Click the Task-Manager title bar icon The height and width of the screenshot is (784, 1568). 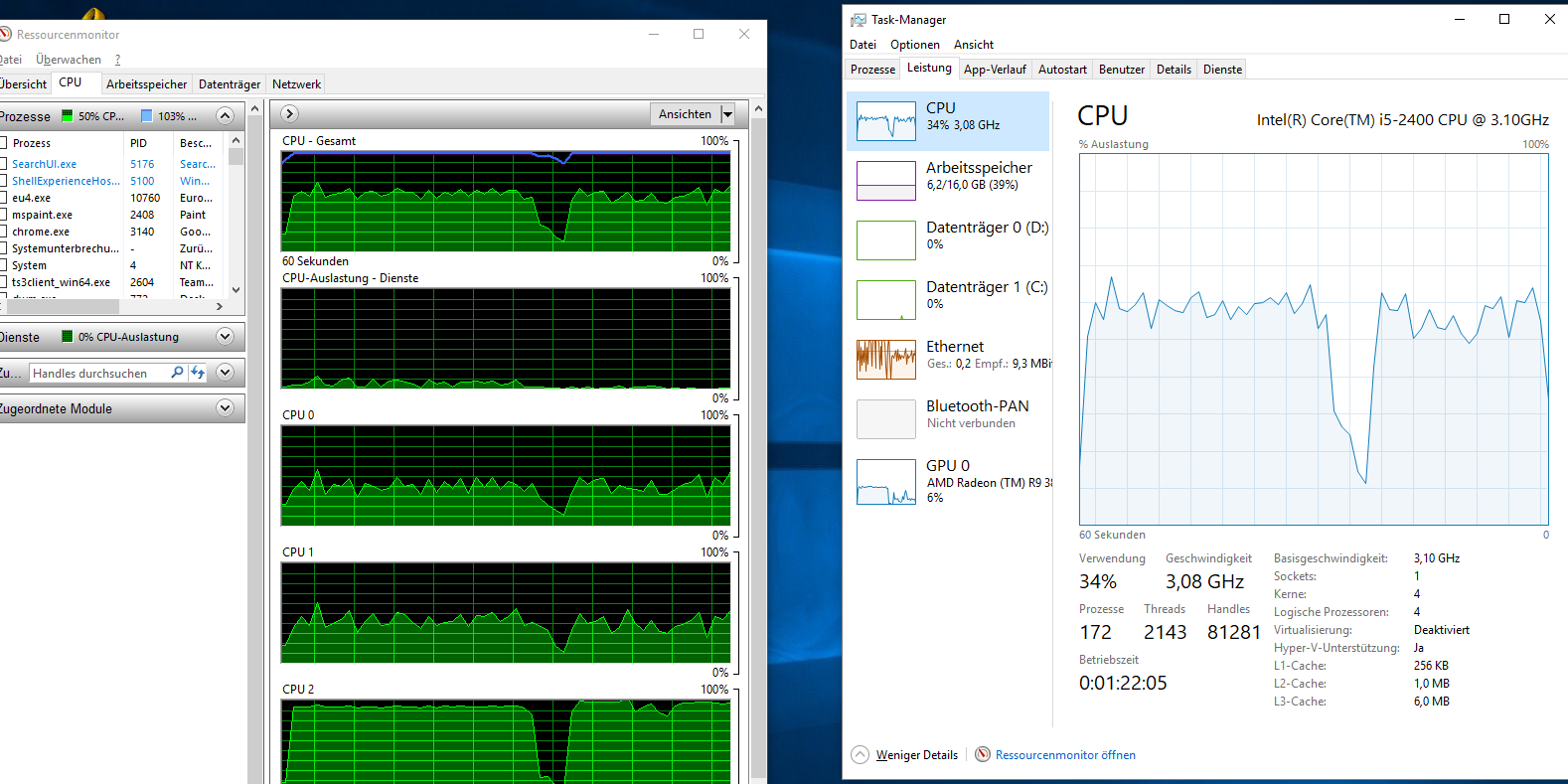[859, 20]
